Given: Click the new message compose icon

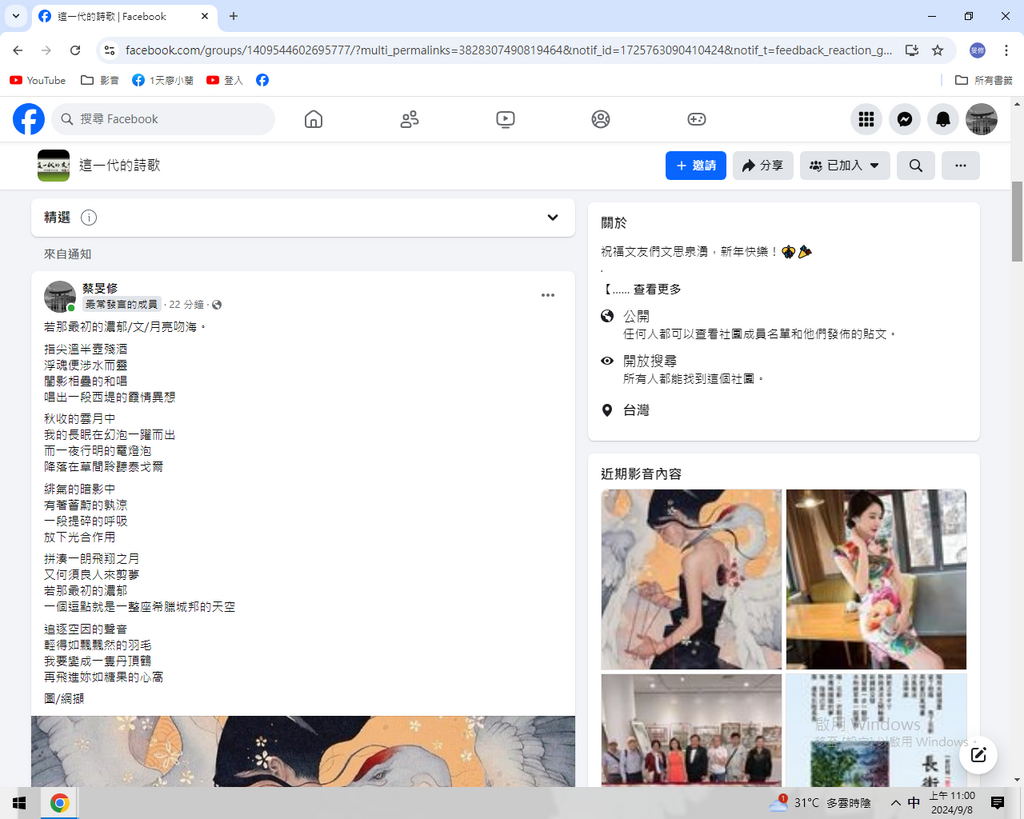Looking at the screenshot, I should 979,755.
